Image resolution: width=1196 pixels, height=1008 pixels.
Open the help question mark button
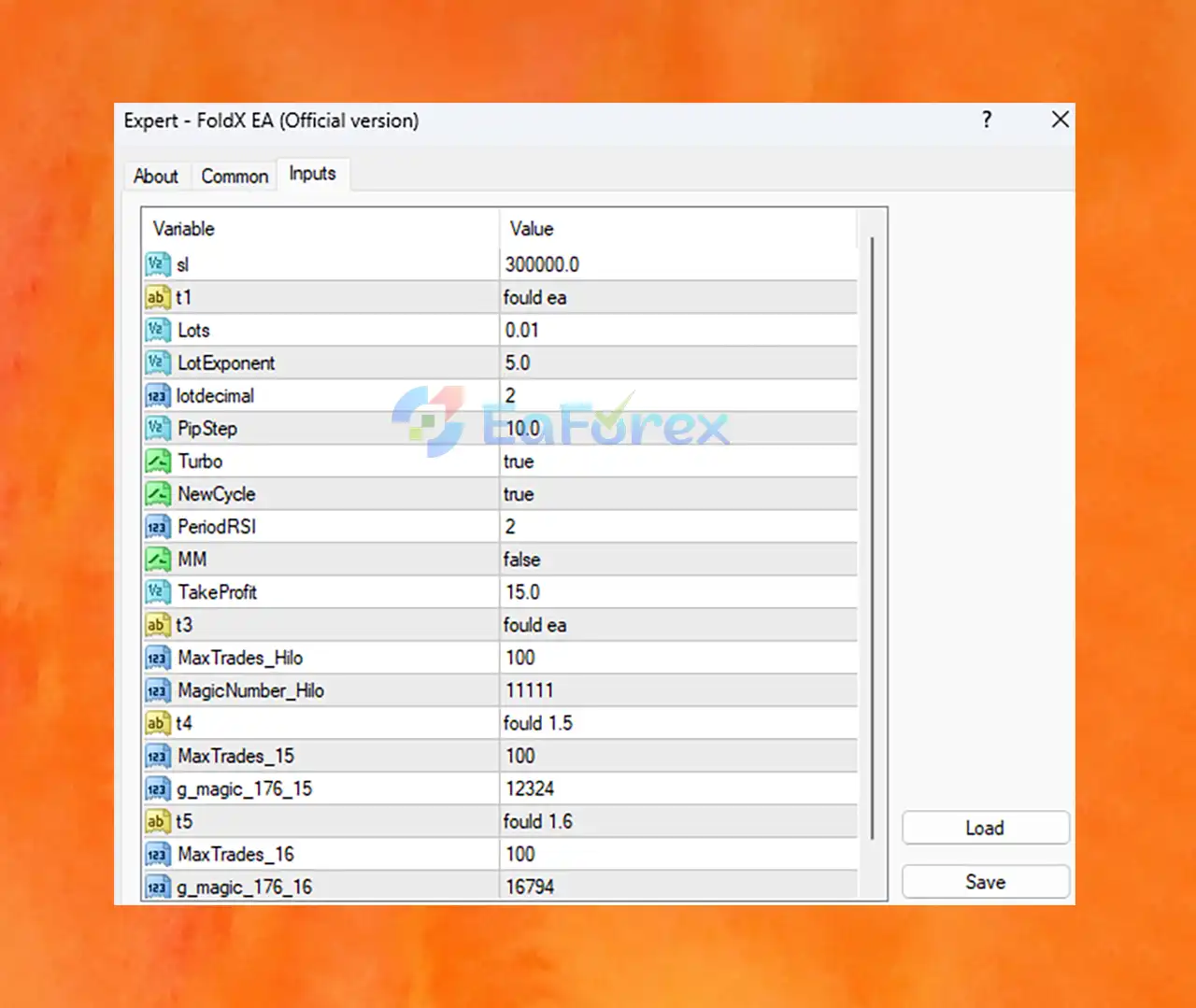(987, 120)
